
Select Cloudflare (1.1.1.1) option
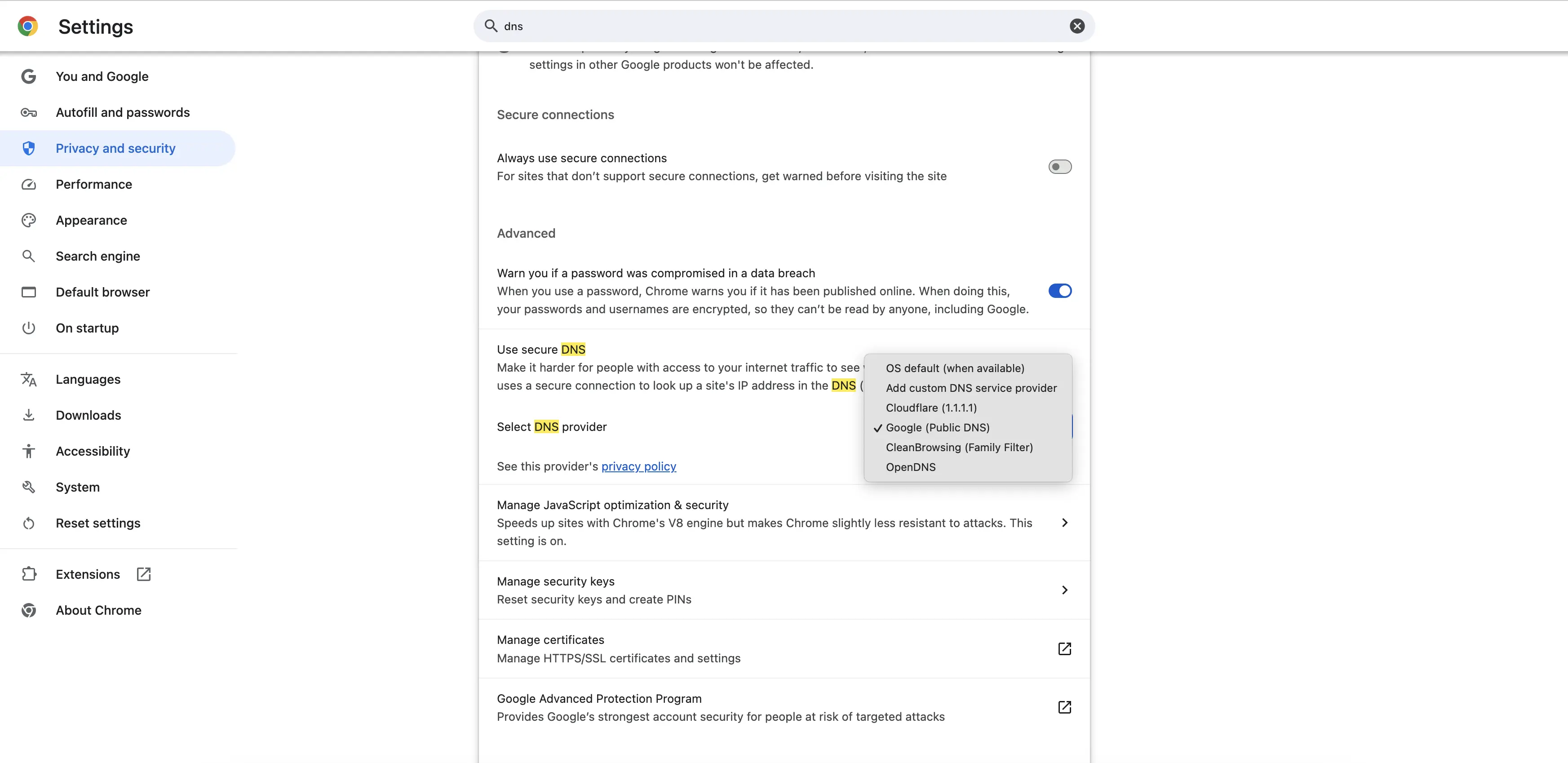coord(968,408)
